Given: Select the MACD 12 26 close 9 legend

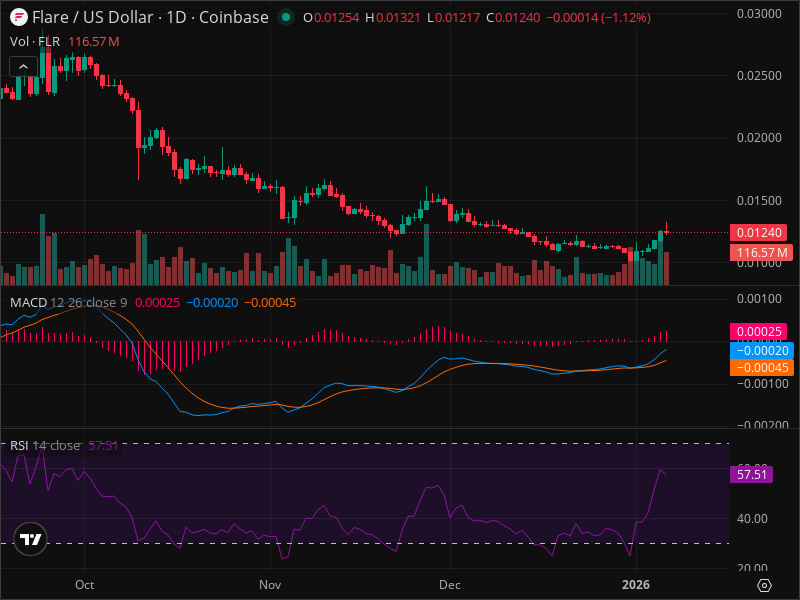Looking at the screenshot, I should click(68, 303).
